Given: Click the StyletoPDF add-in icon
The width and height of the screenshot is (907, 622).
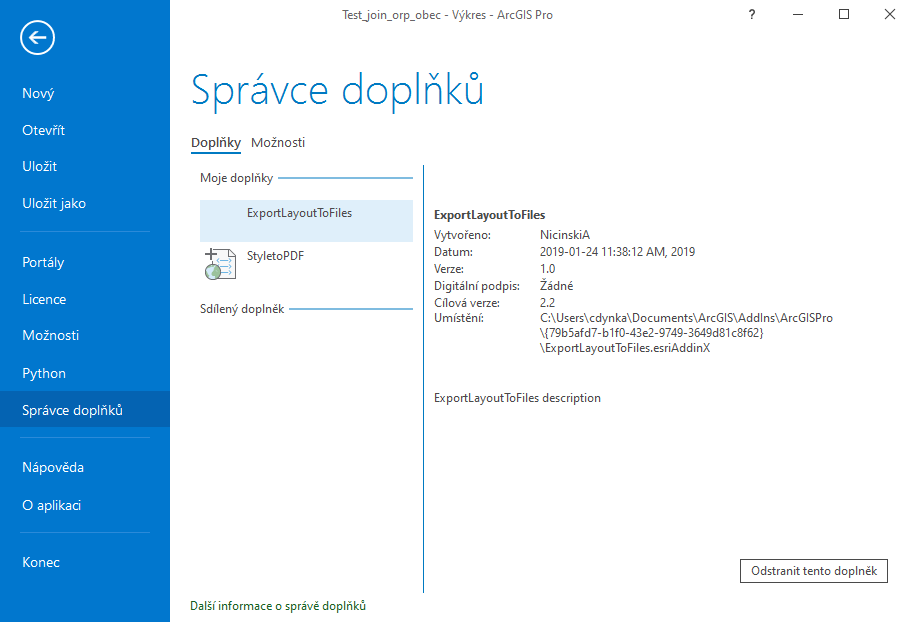Looking at the screenshot, I should [220, 264].
